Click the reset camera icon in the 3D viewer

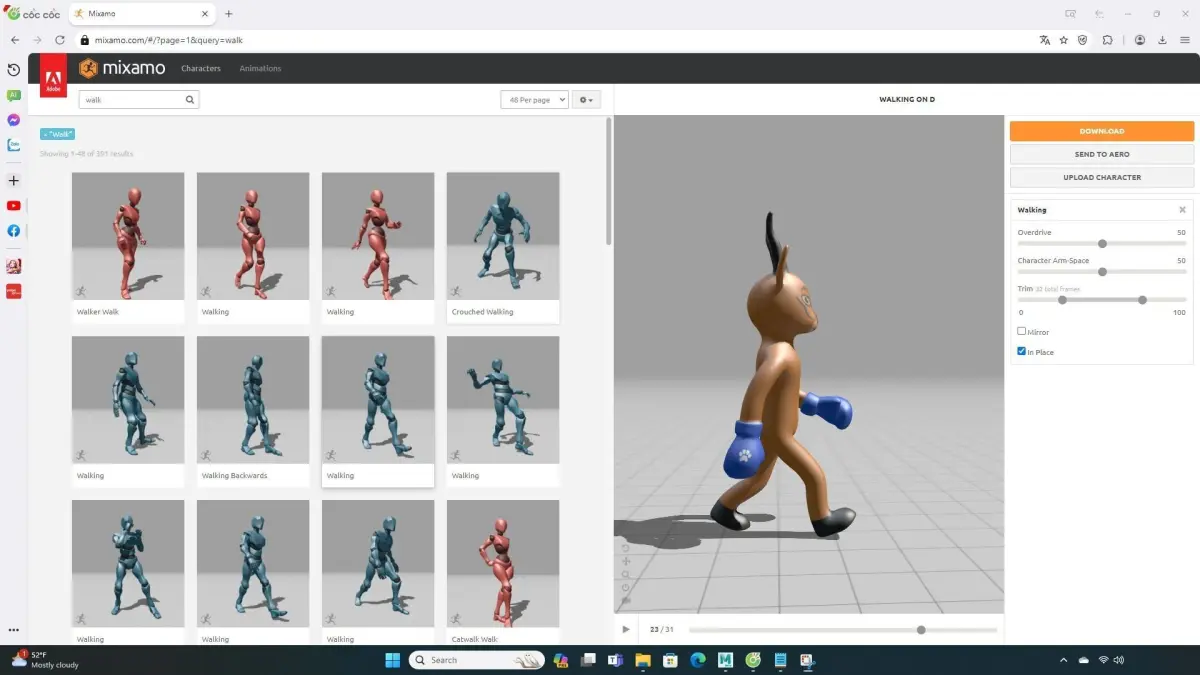click(626, 548)
